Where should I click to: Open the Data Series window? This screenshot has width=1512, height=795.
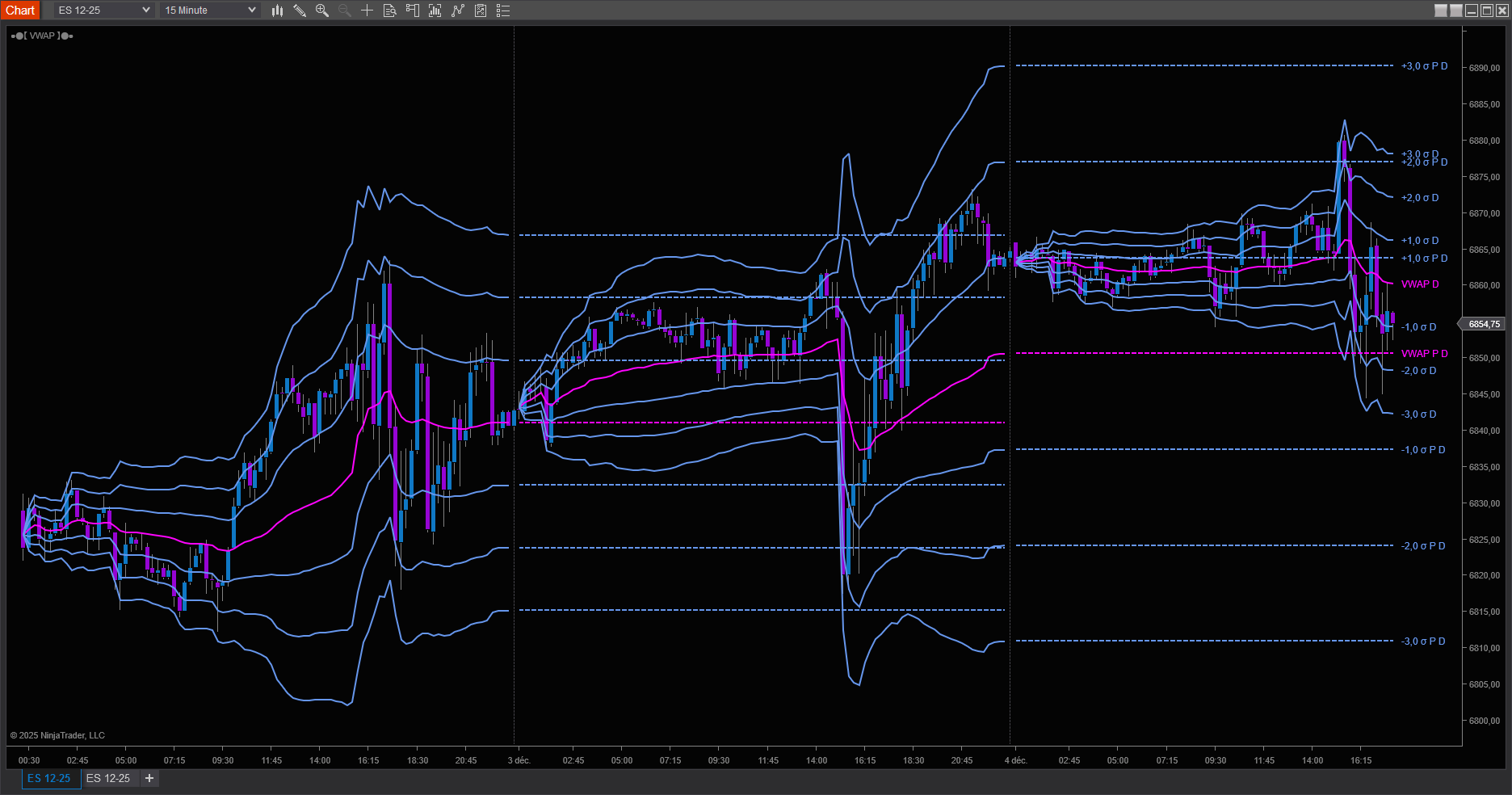pos(435,11)
